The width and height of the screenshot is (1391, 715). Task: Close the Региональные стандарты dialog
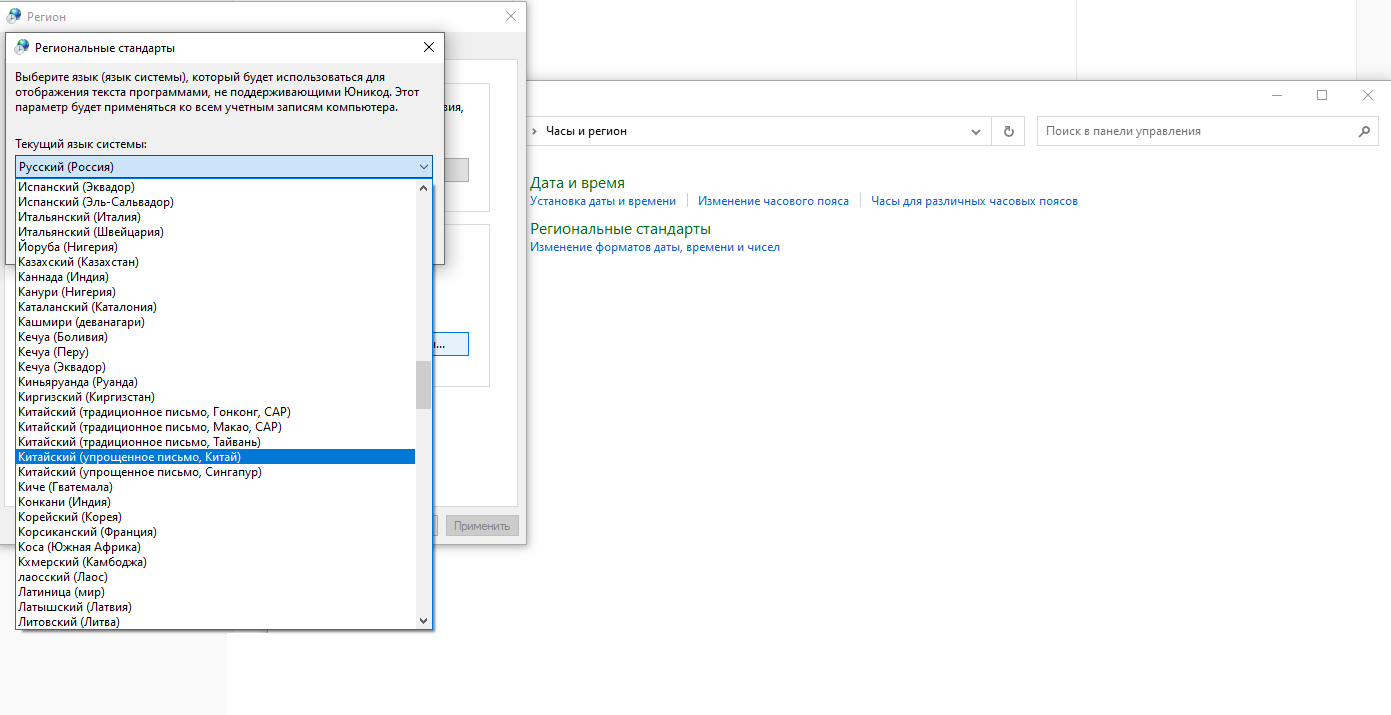pyautogui.click(x=429, y=47)
